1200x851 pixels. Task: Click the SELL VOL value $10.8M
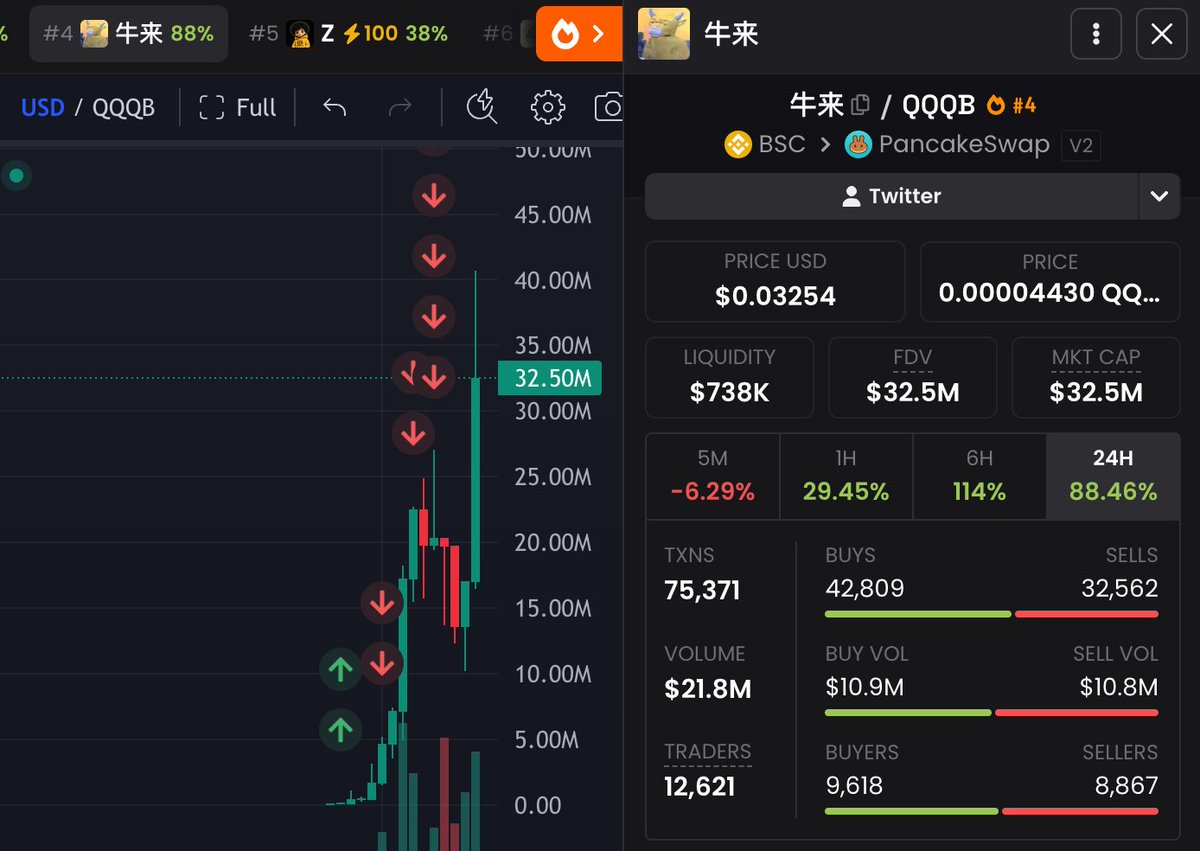(x=1119, y=687)
